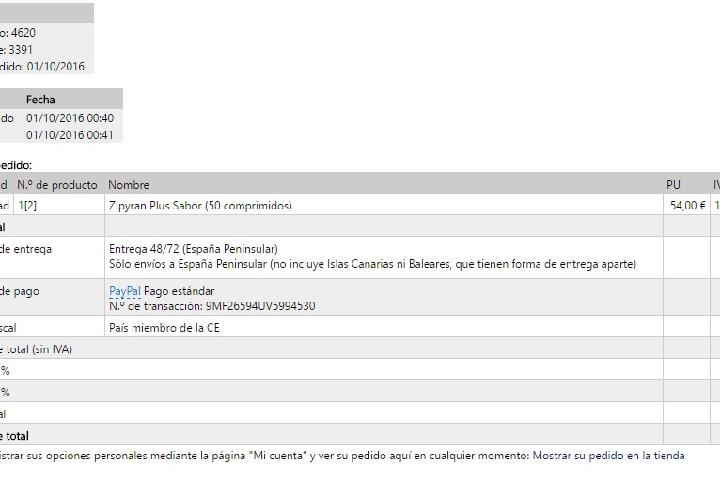Screen dimensions: 720x480
Task: Click the 'Fecha' column header
Action: [x=41, y=99]
